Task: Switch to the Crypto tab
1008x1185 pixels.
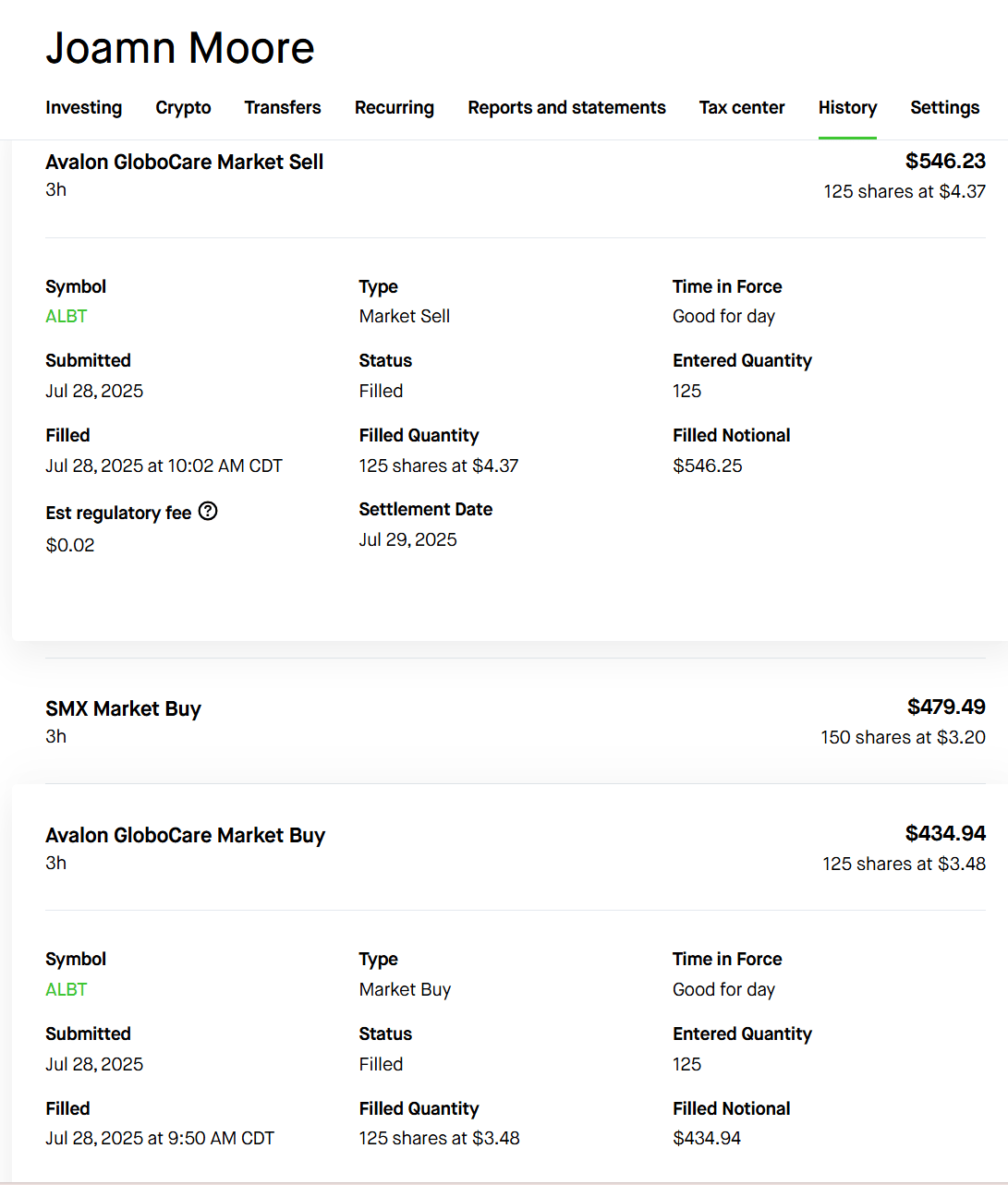Action: click(x=183, y=107)
